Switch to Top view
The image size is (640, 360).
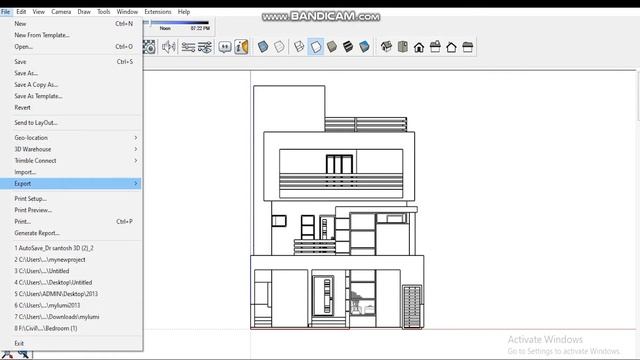click(x=402, y=47)
